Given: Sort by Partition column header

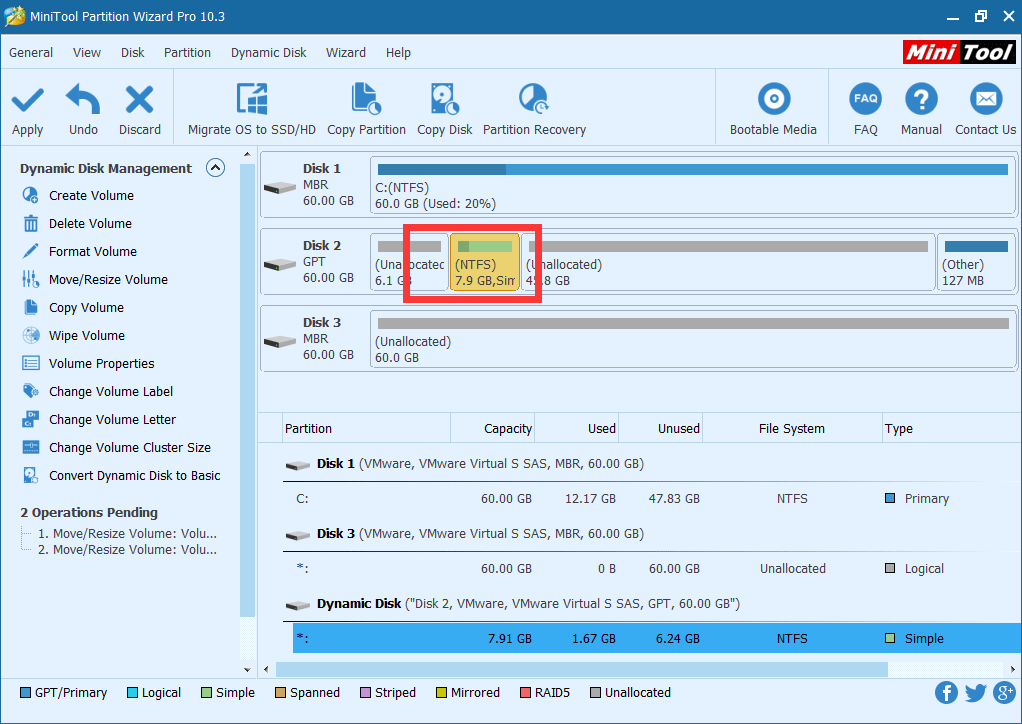Looking at the screenshot, I should tap(366, 428).
